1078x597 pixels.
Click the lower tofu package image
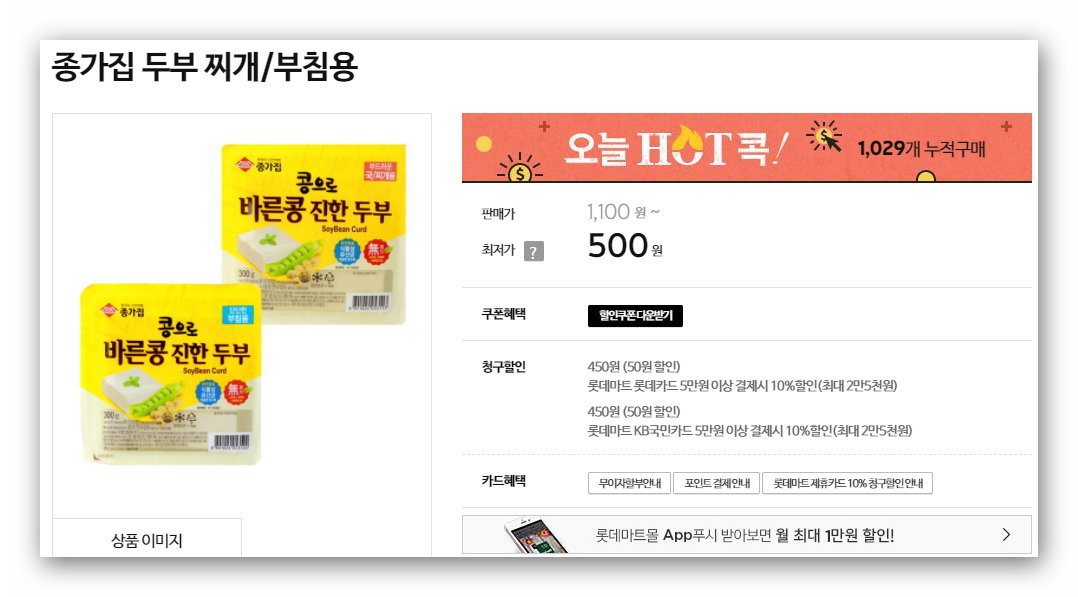171,373
